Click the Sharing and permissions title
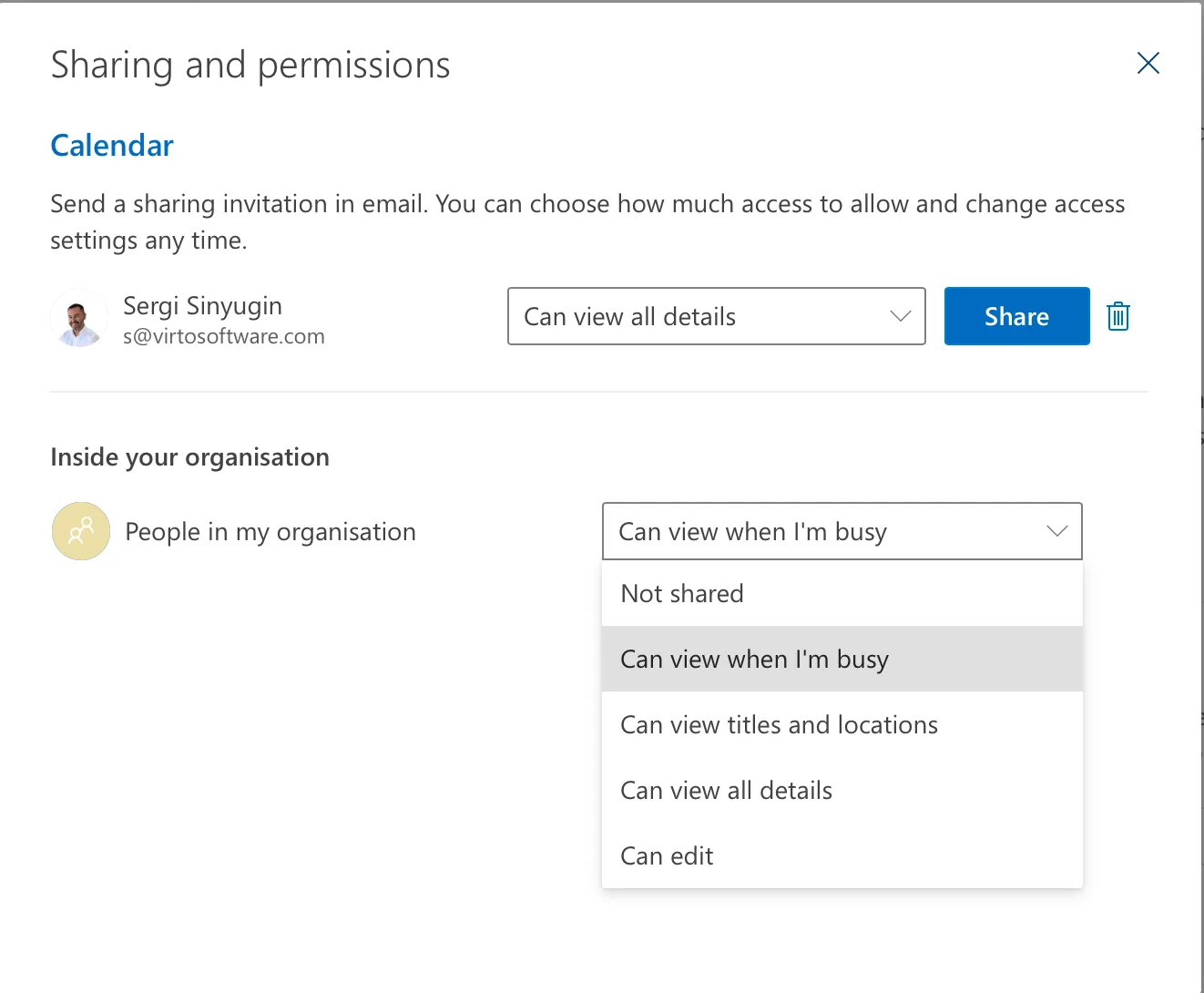Viewport: 1204px width, 993px height. [x=250, y=65]
